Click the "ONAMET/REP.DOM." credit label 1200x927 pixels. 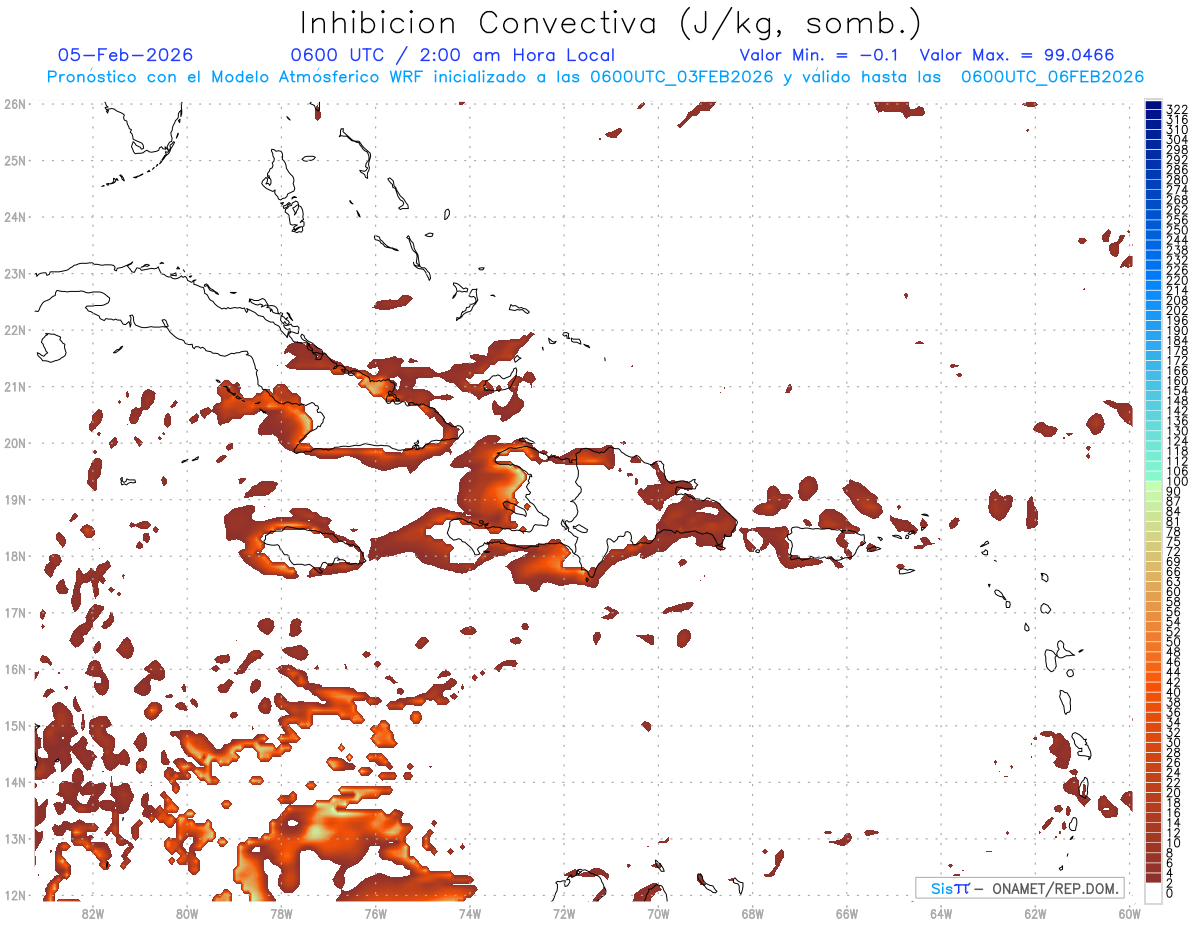point(1057,888)
